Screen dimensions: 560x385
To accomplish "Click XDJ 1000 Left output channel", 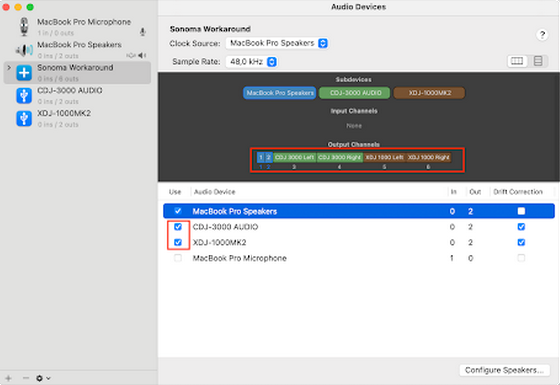I will point(384,158).
